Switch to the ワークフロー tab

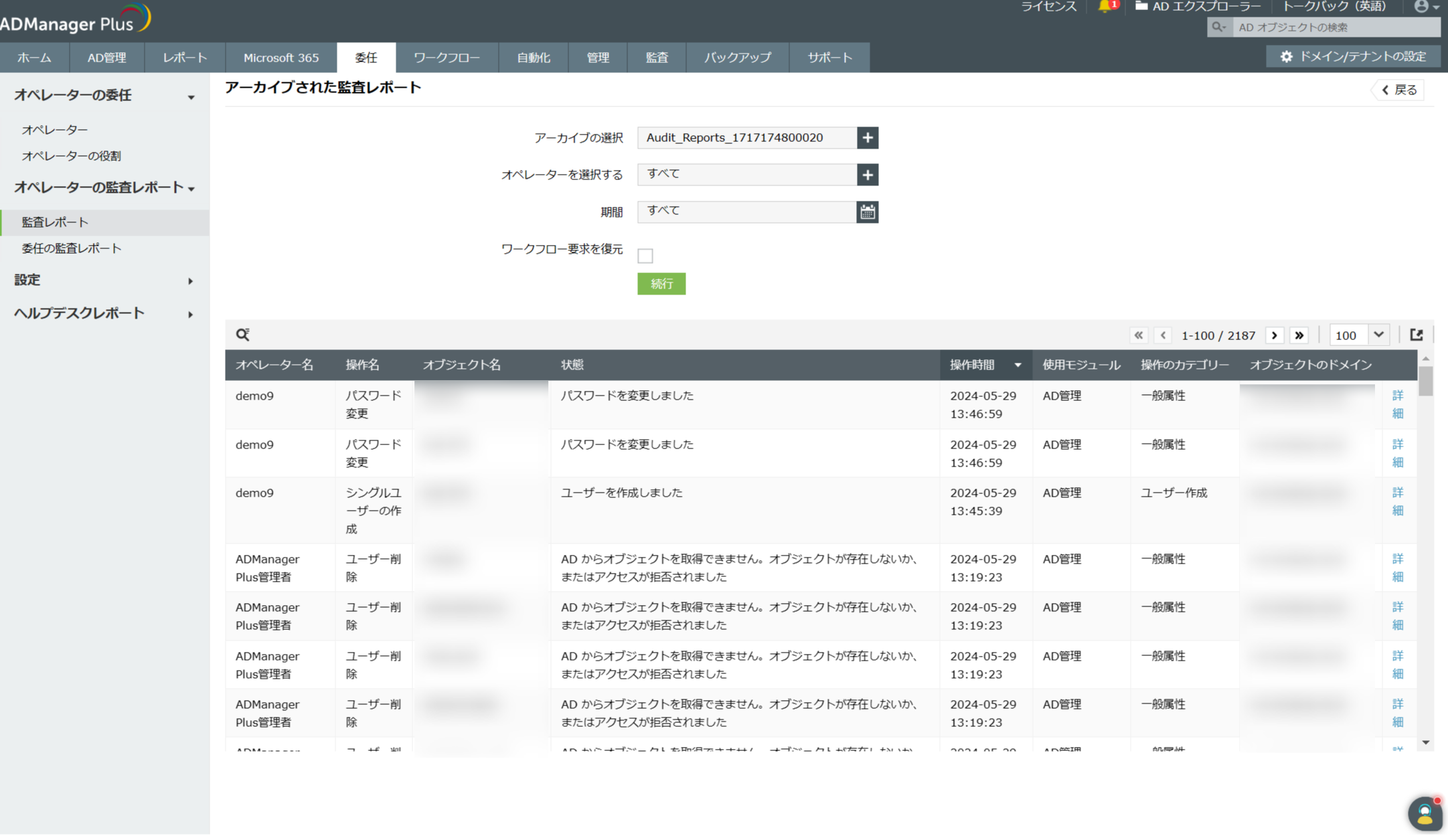447,58
